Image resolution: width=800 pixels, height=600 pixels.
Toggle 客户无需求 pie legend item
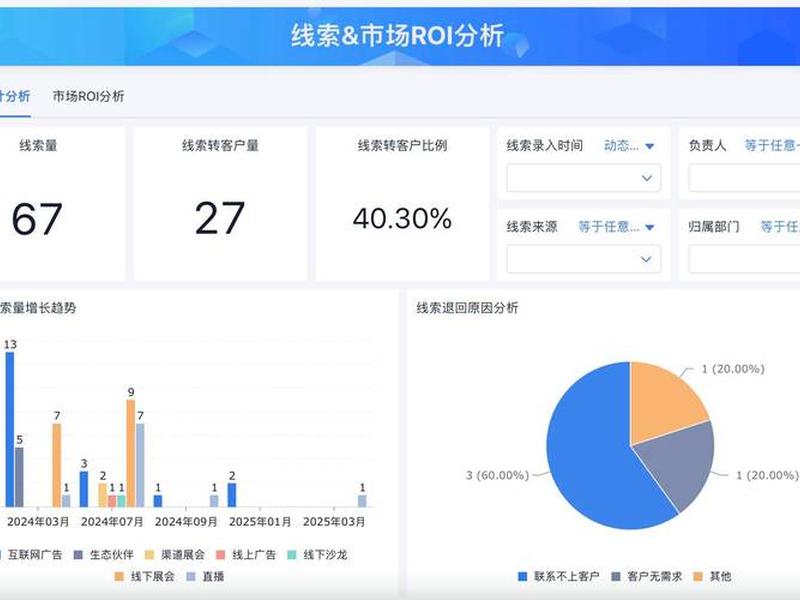click(646, 577)
